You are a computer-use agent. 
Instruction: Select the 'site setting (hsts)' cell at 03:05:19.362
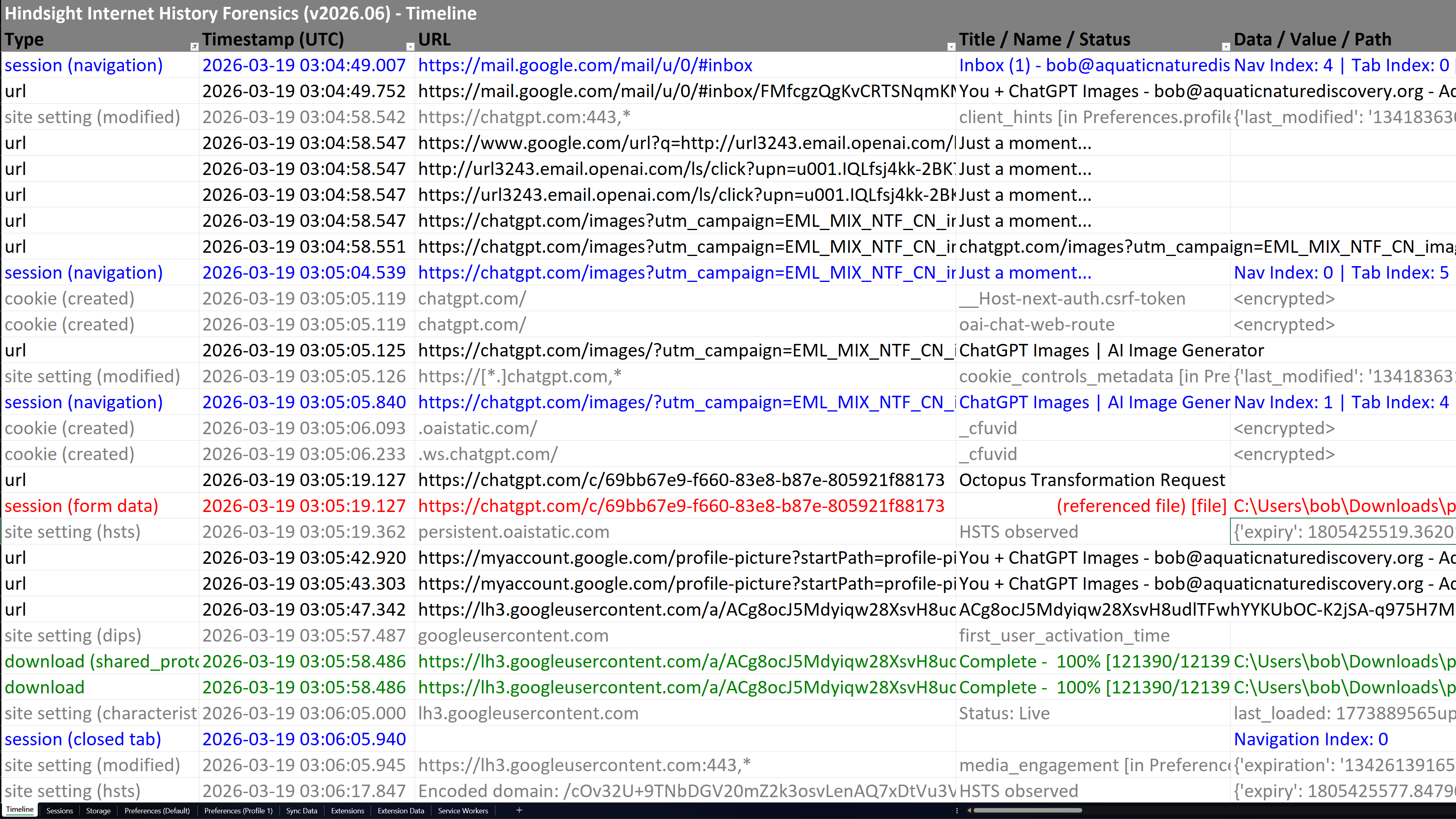[x=100, y=532]
